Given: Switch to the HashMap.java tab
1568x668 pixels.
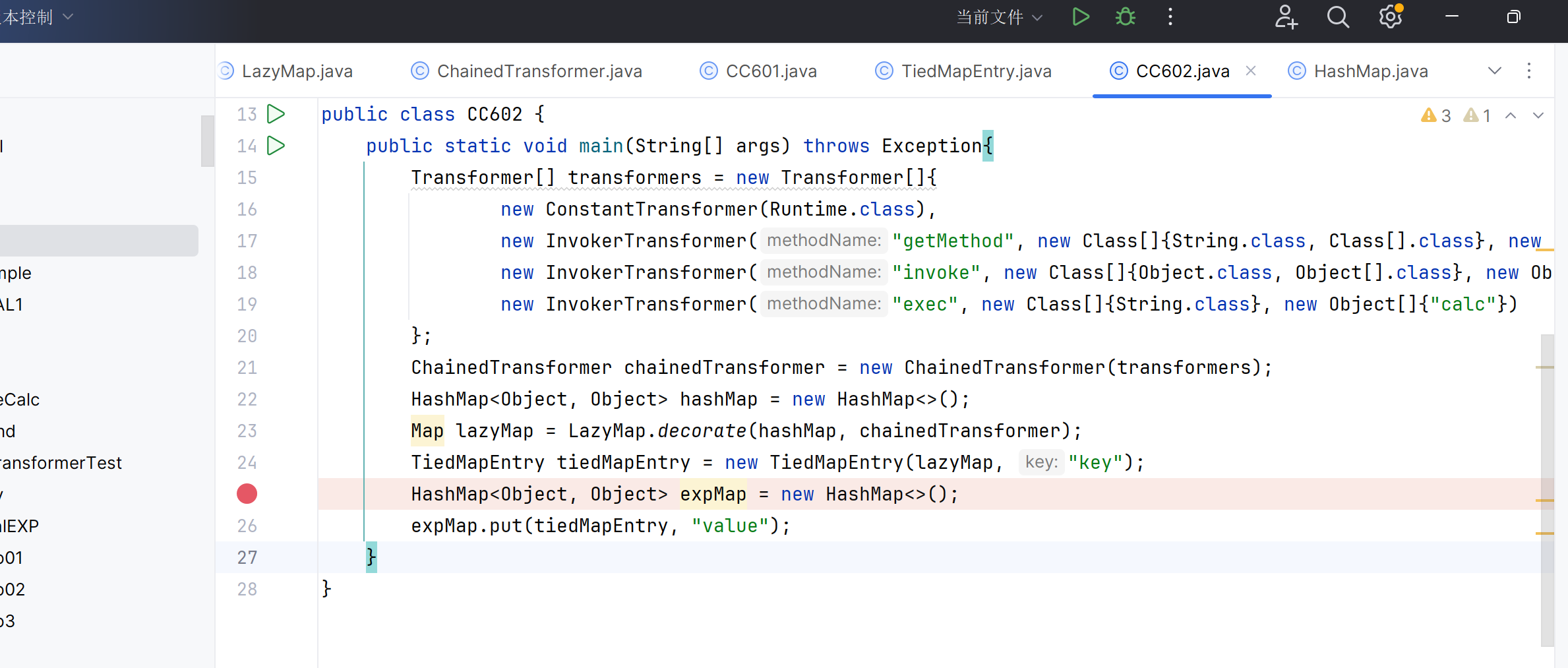Looking at the screenshot, I should (x=1359, y=71).
